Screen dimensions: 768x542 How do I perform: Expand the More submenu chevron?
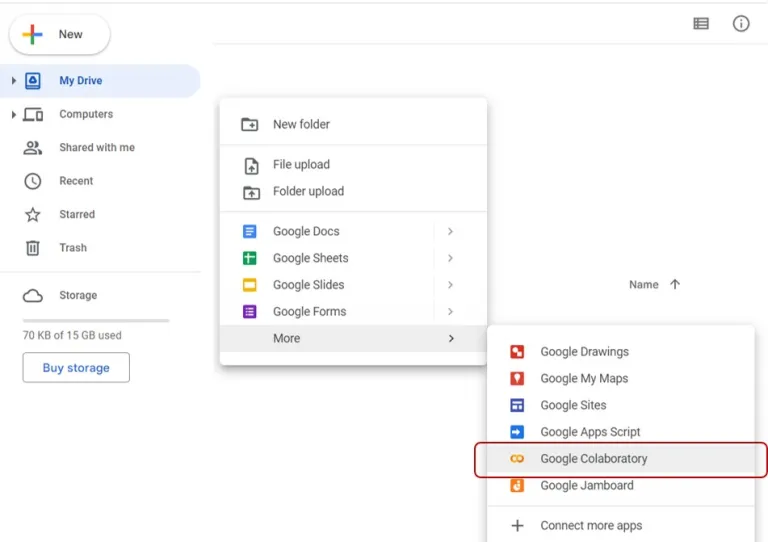451,338
